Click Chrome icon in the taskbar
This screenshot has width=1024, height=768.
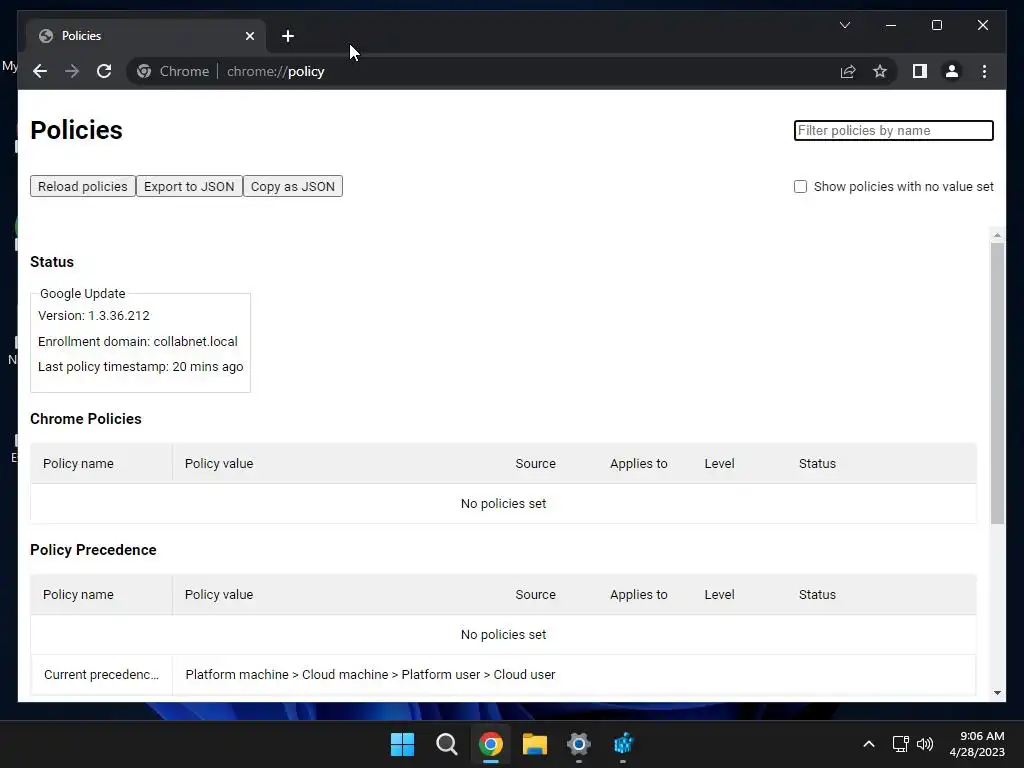490,744
